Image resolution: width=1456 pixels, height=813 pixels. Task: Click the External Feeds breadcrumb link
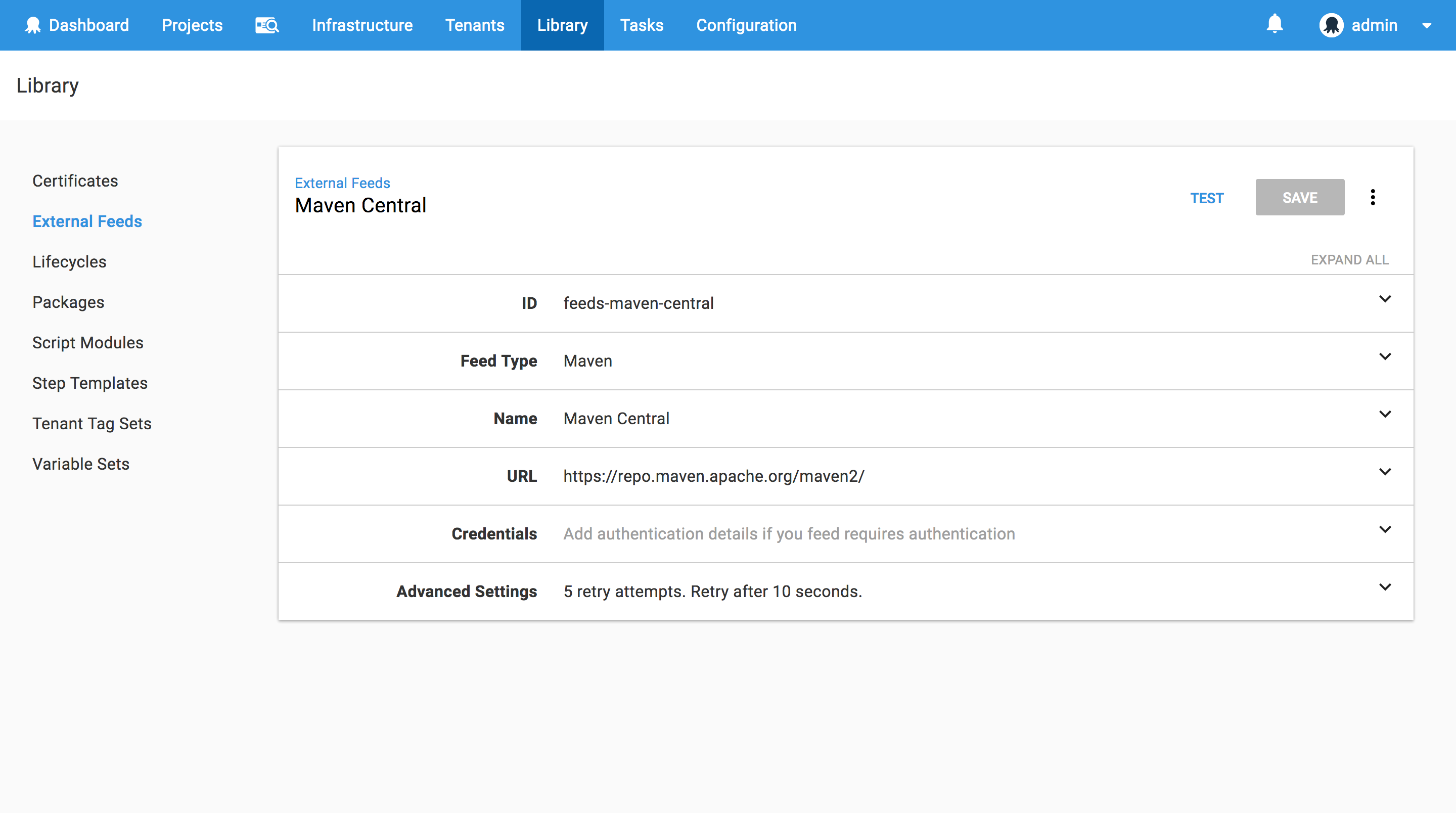click(x=342, y=183)
